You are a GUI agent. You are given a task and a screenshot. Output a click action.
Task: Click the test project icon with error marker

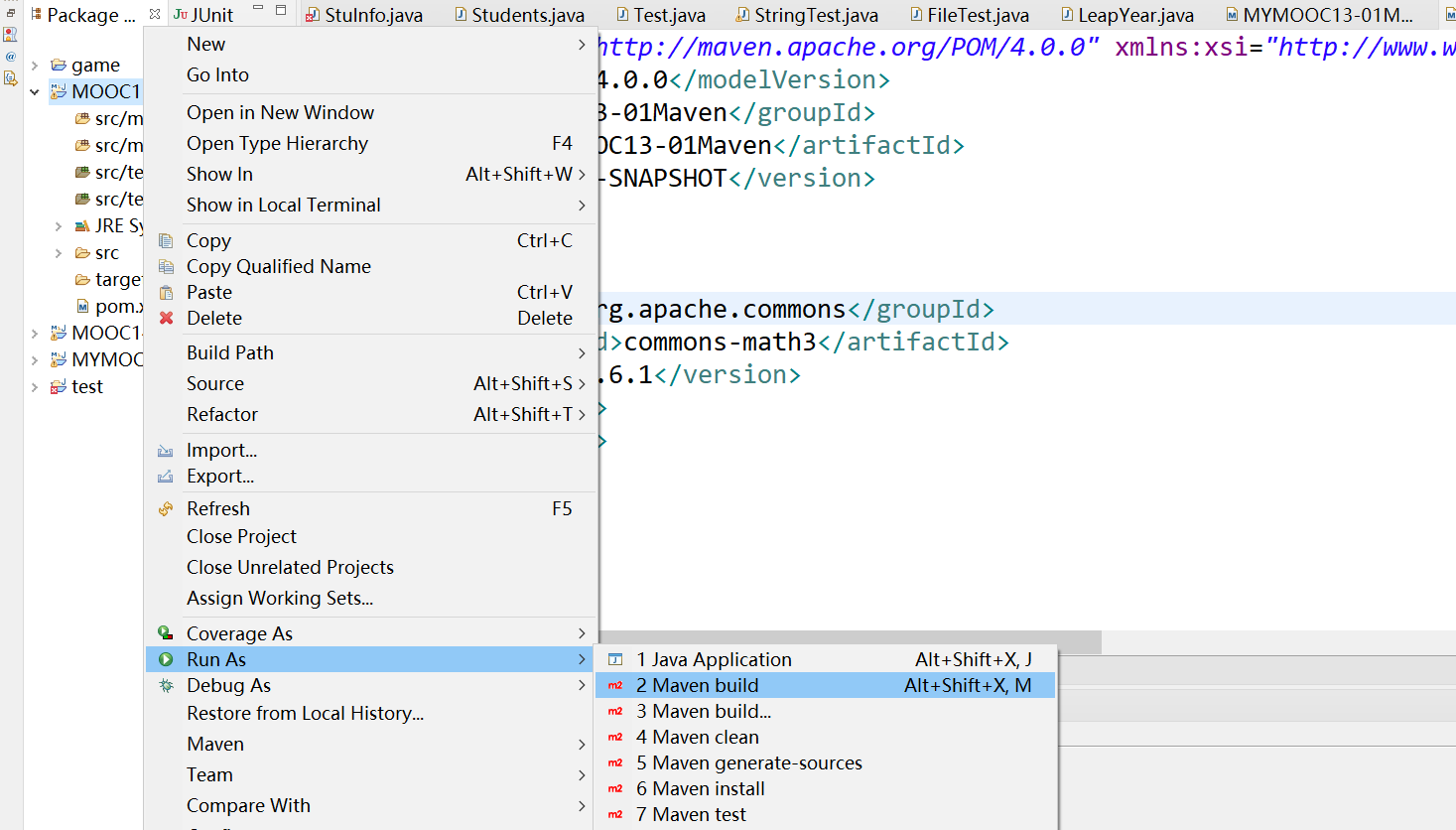(x=59, y=387)
